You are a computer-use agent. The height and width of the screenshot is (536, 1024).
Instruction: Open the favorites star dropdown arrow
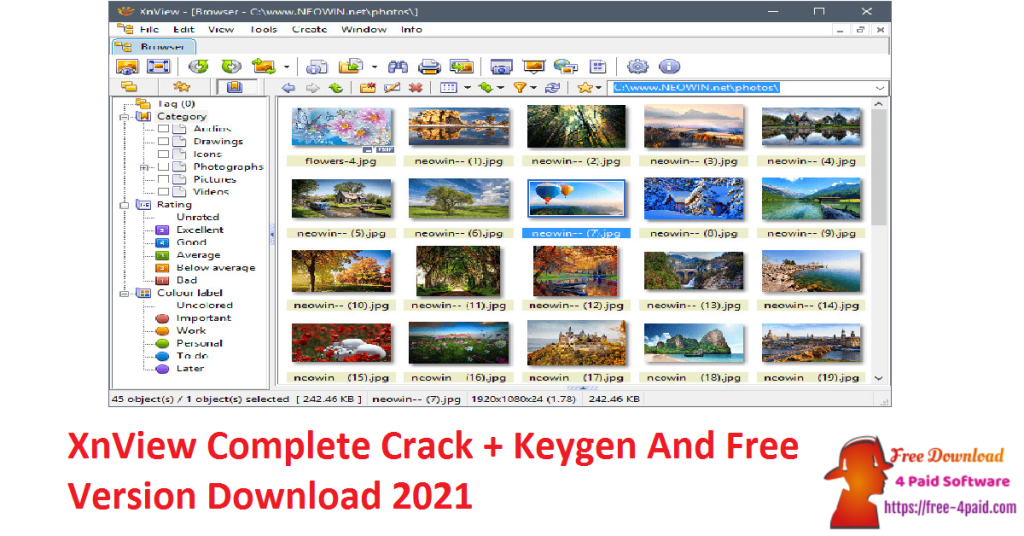pyautogui.click(x=598, y=88)
